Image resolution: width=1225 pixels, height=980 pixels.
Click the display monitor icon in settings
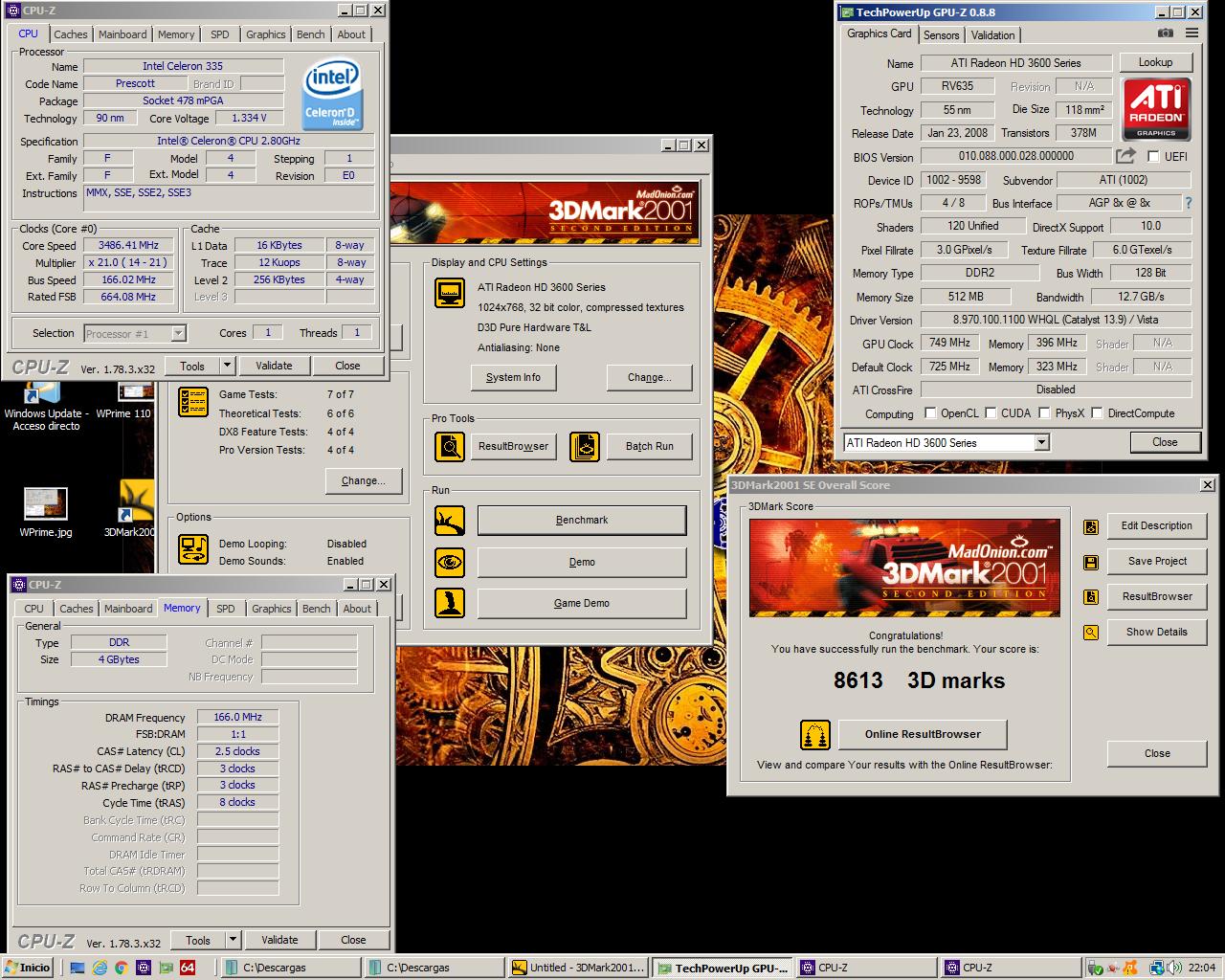tap(450, 293)
